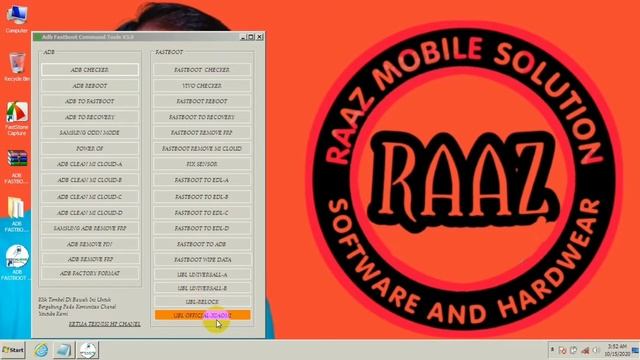Viewport: 640px width, 360px height.
Task: Click the ADB REBOOT button
Action: click(x=90, y=86)
